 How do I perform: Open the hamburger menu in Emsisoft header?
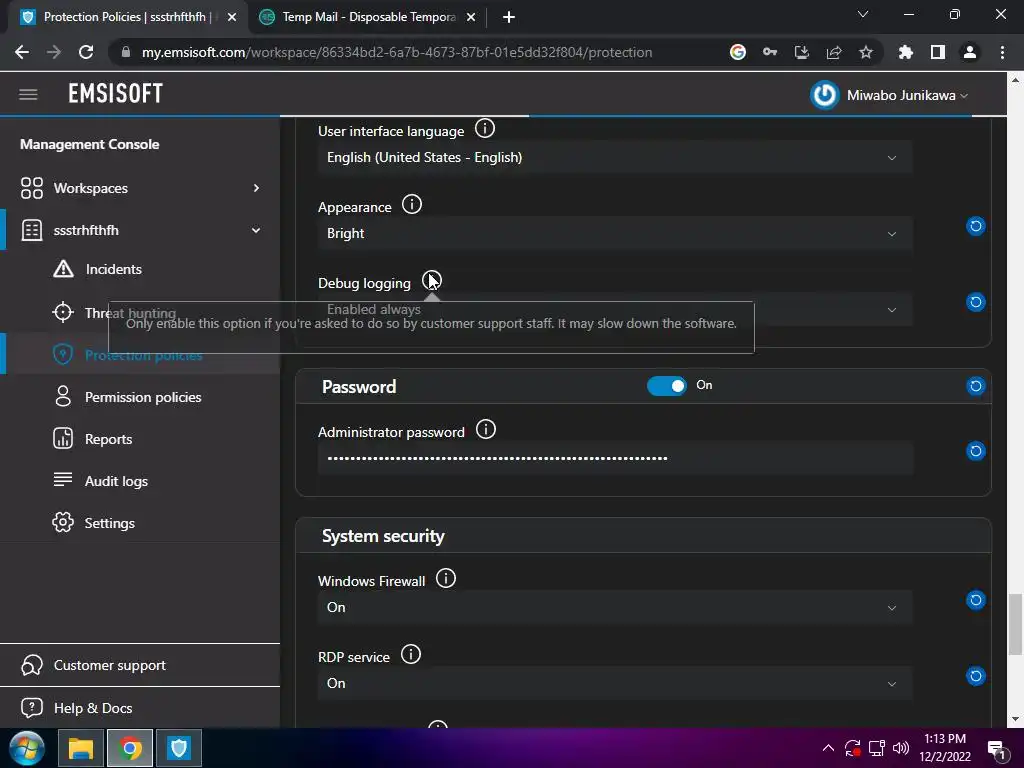pyautogui.click(x=28, y=95)
